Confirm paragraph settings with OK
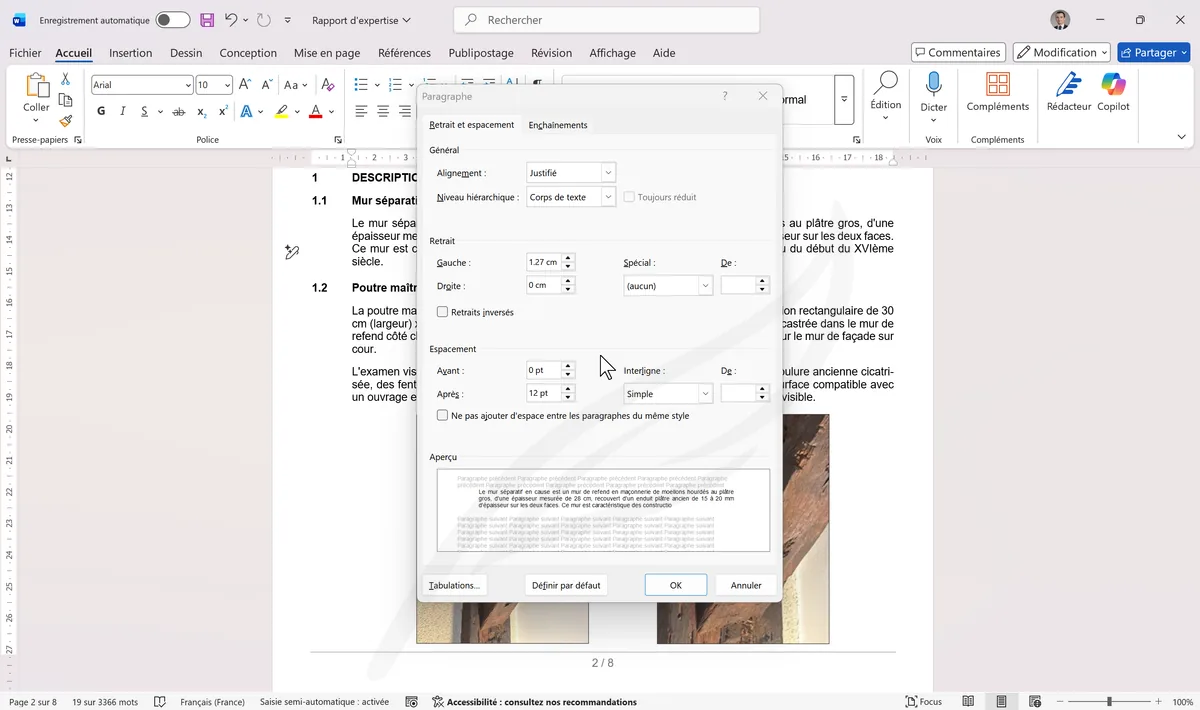 (x=675, y=584)
